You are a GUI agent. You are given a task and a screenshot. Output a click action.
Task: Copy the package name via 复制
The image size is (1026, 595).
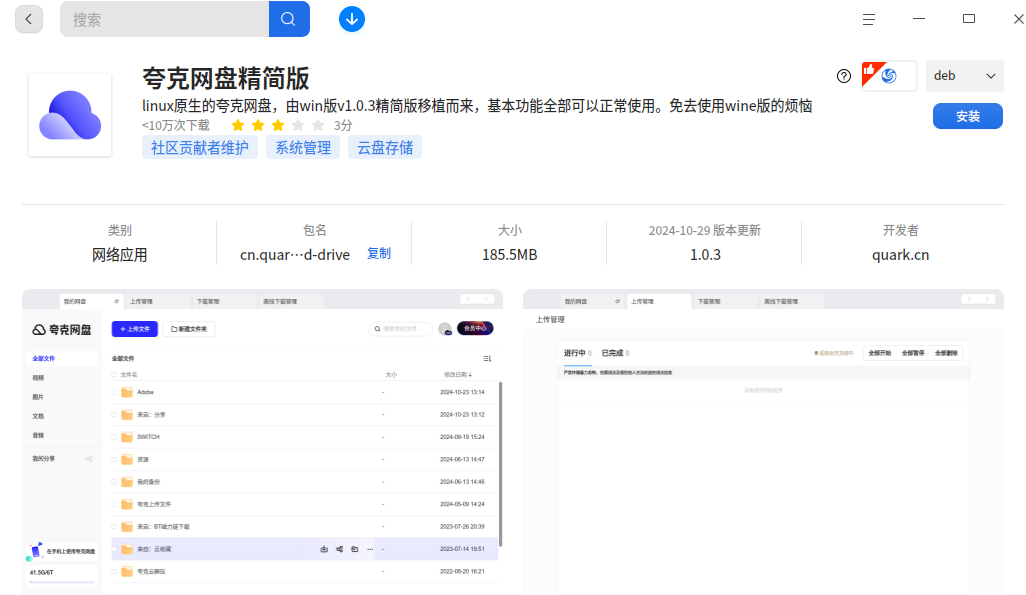pos(379,253)
